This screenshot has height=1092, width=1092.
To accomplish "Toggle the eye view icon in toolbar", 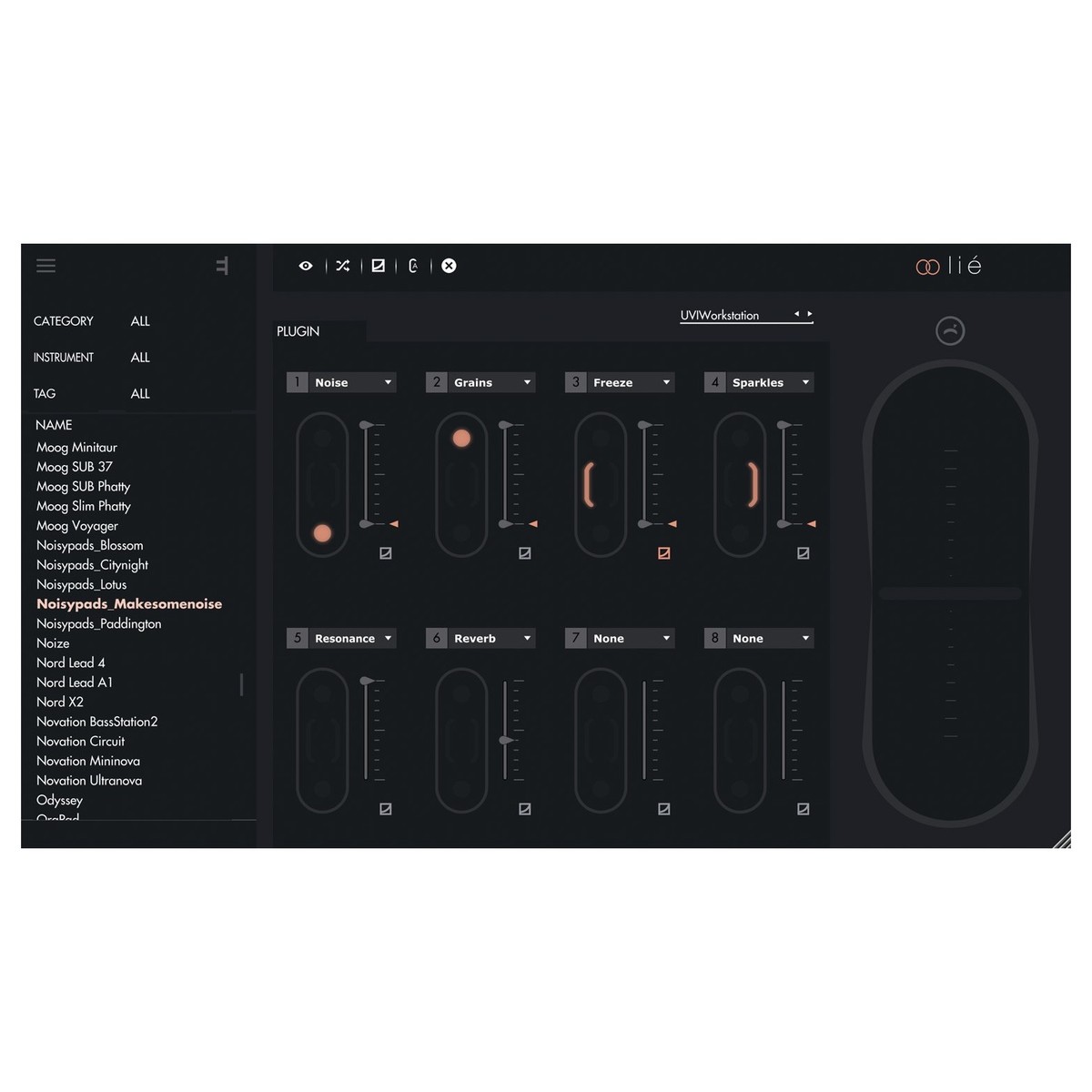I will point(306,266).
